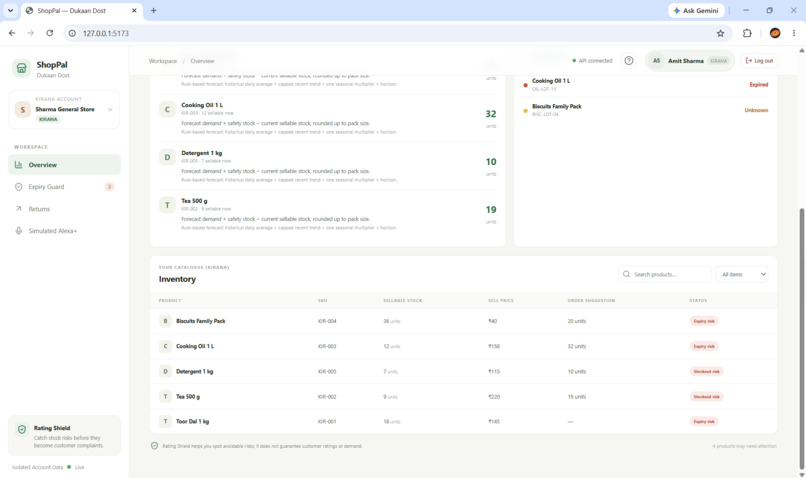Click the Overview bar chart icon
This screenshot has height=478, width=806.
[x=19, y=164]
